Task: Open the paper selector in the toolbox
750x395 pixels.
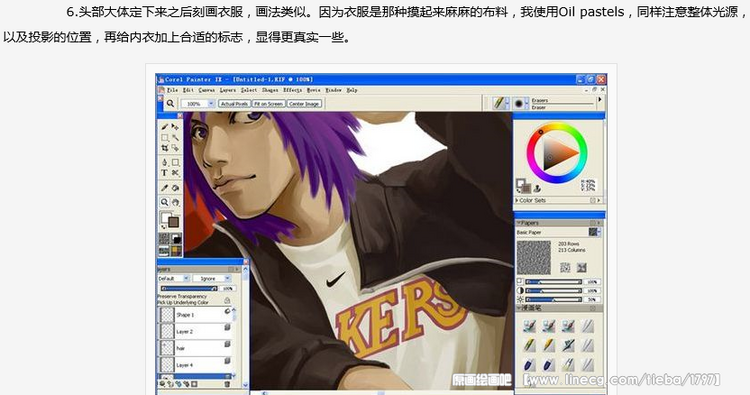Action: point(164,239)
